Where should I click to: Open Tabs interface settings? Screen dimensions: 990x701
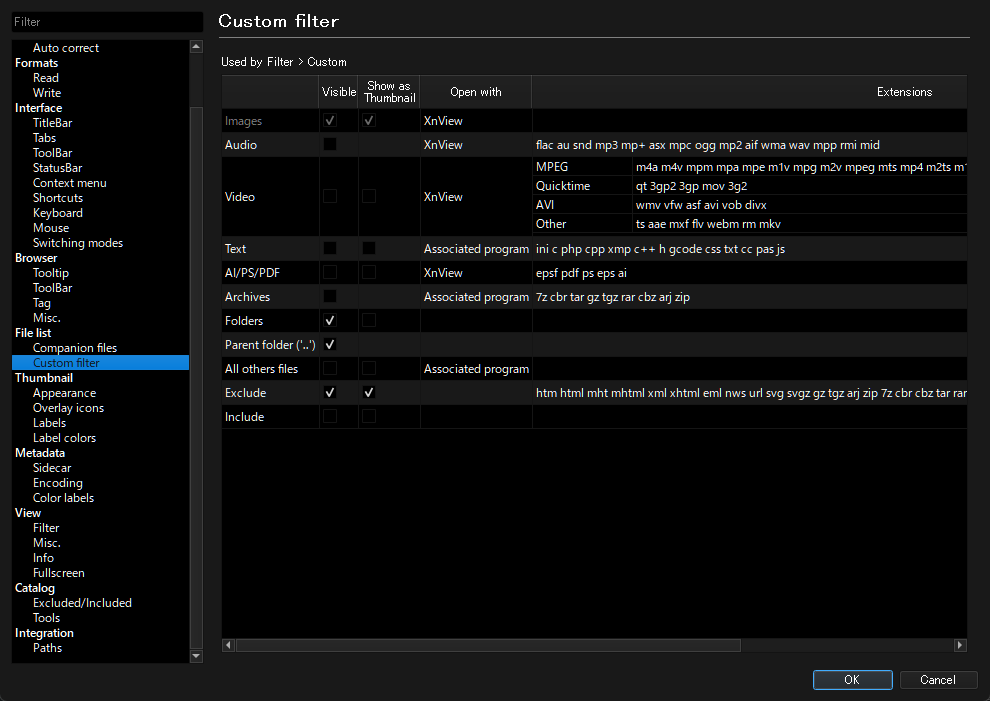click(44, 138)
